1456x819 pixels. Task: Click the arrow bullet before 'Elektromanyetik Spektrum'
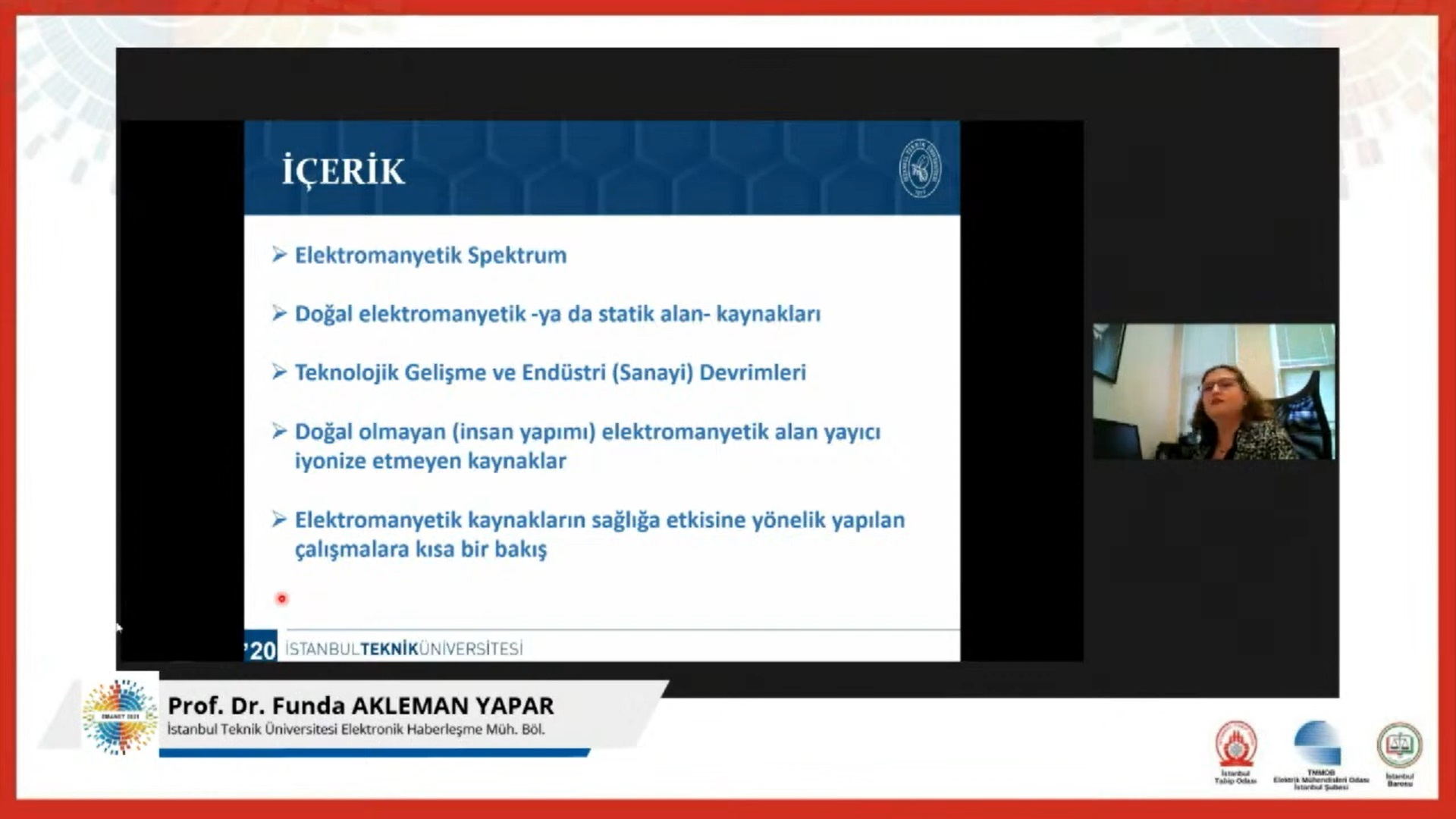point(279,254)
